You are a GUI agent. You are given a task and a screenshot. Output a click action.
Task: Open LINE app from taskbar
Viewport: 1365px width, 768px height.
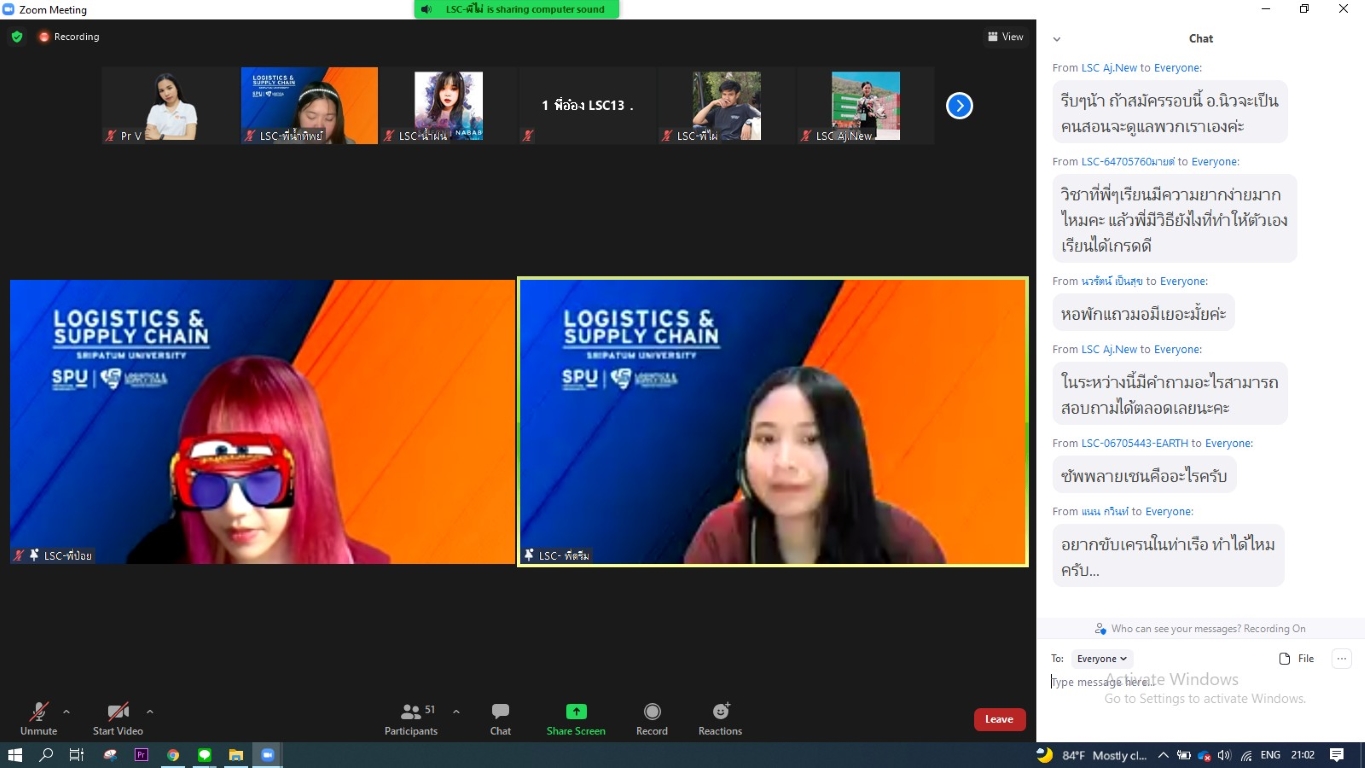tap(205, 755)
